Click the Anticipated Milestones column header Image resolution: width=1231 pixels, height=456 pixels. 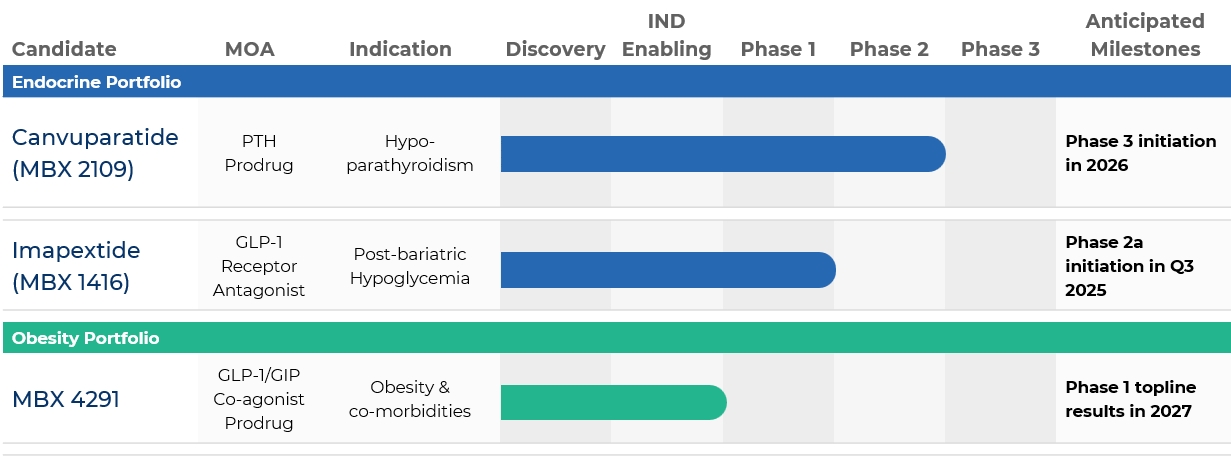pyautogui.click(x=1145, y=35)
